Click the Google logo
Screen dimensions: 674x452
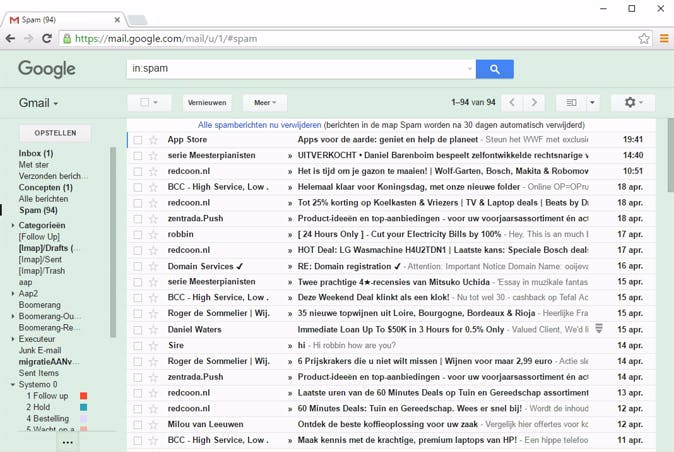click(47, 69)
